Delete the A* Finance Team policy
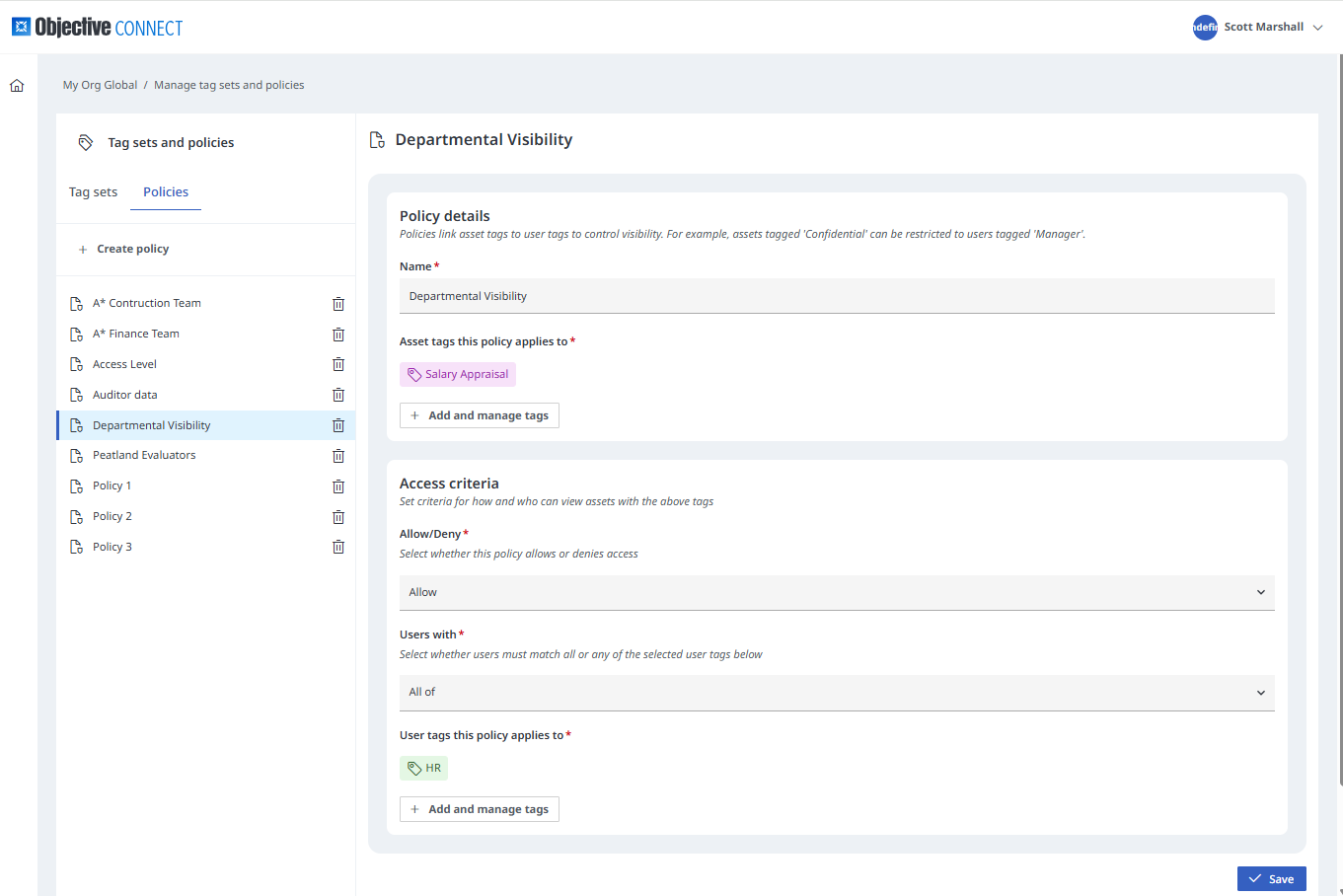This screenshot has height=896, width=1343. pyautogui.click(x=338, y=335)
